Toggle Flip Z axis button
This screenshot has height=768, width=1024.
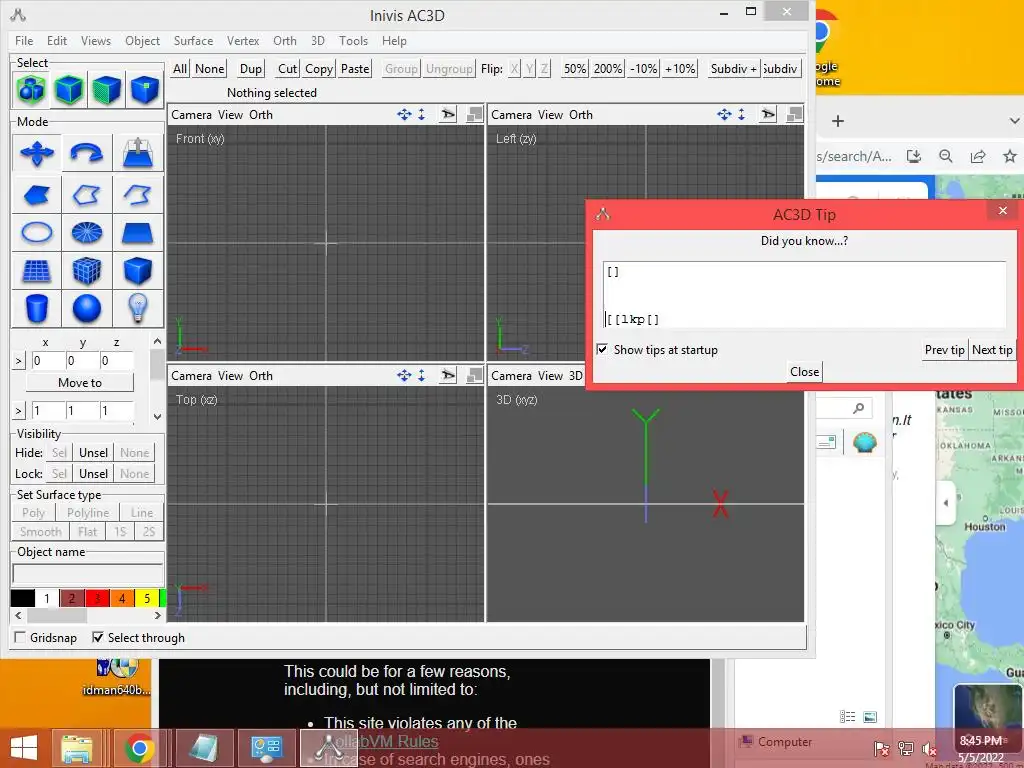pyautogui.click(x=545, y=69)
